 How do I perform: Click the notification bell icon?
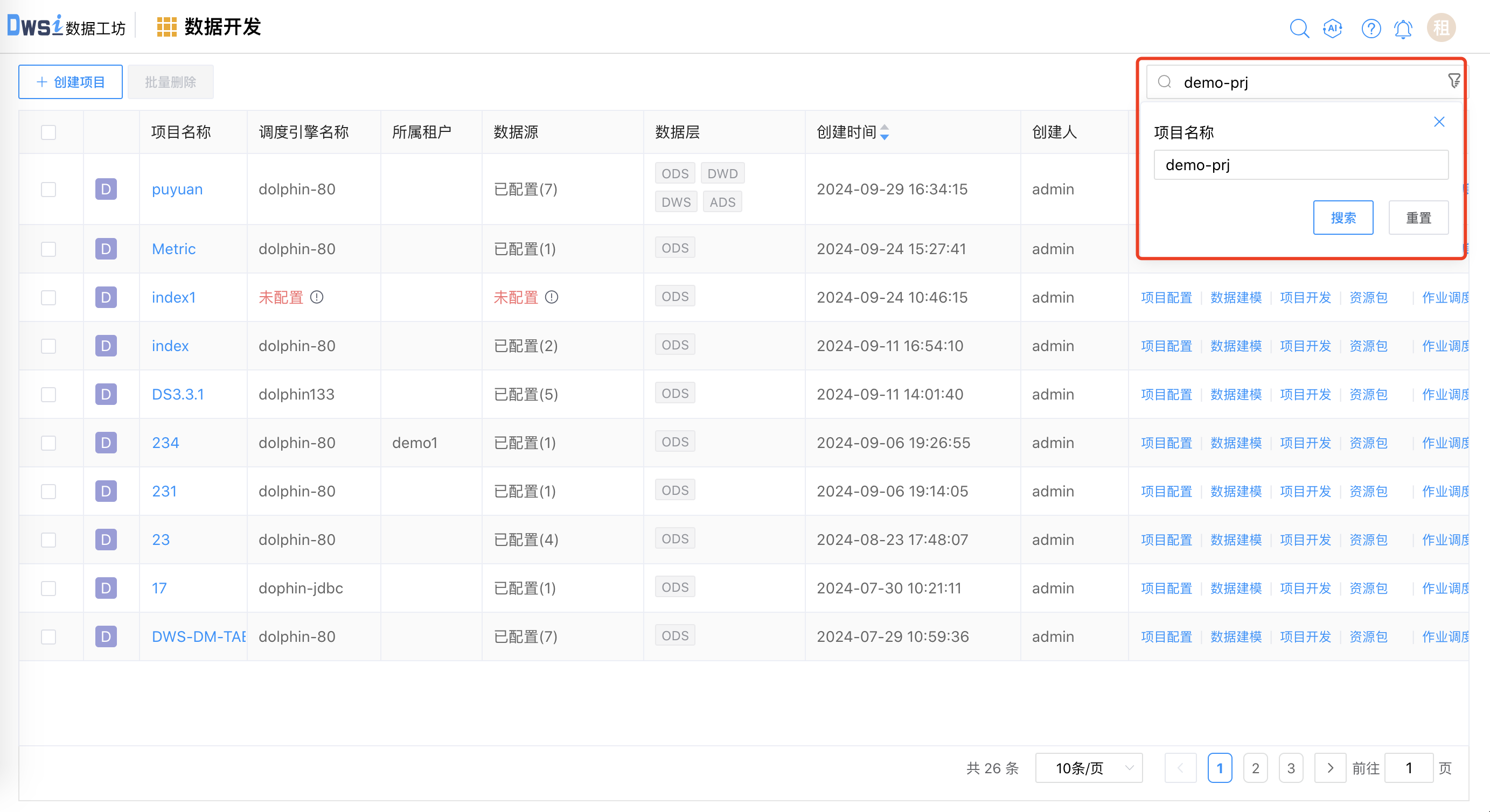1403,28
